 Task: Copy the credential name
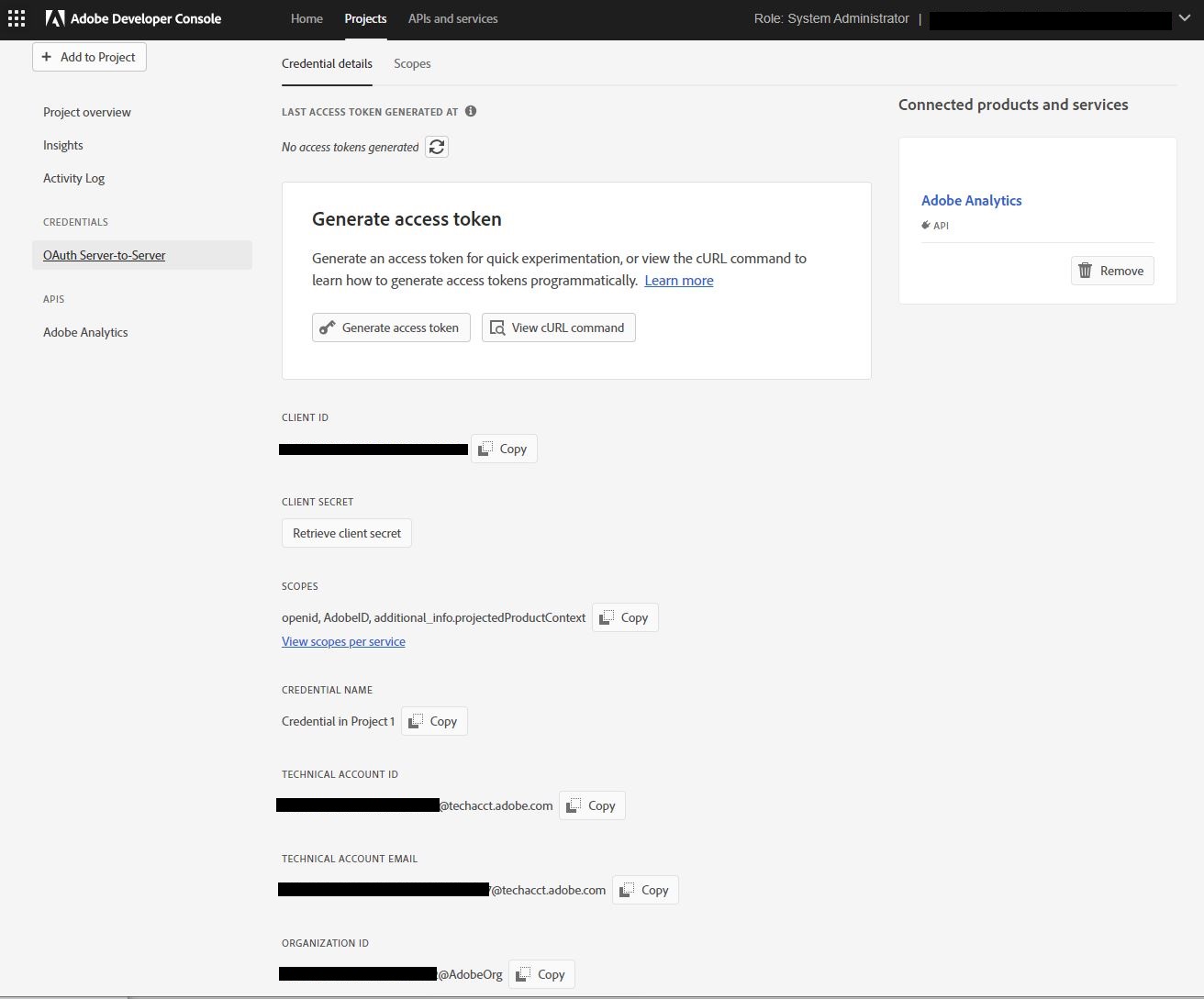pos(434,721)
